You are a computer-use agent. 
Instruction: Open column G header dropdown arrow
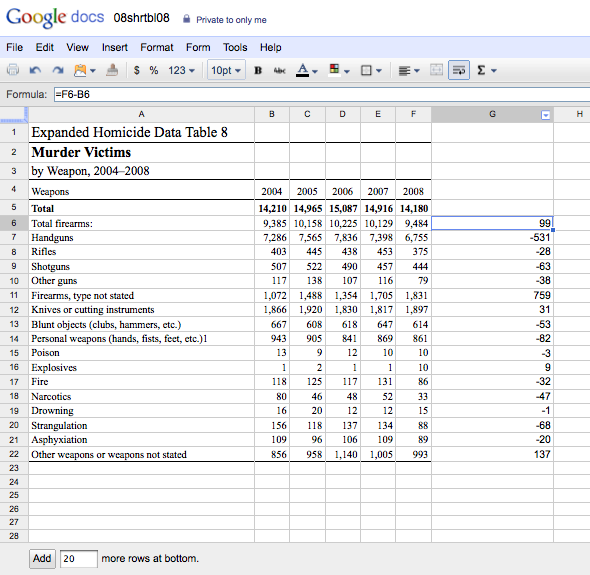coord(546,115)
